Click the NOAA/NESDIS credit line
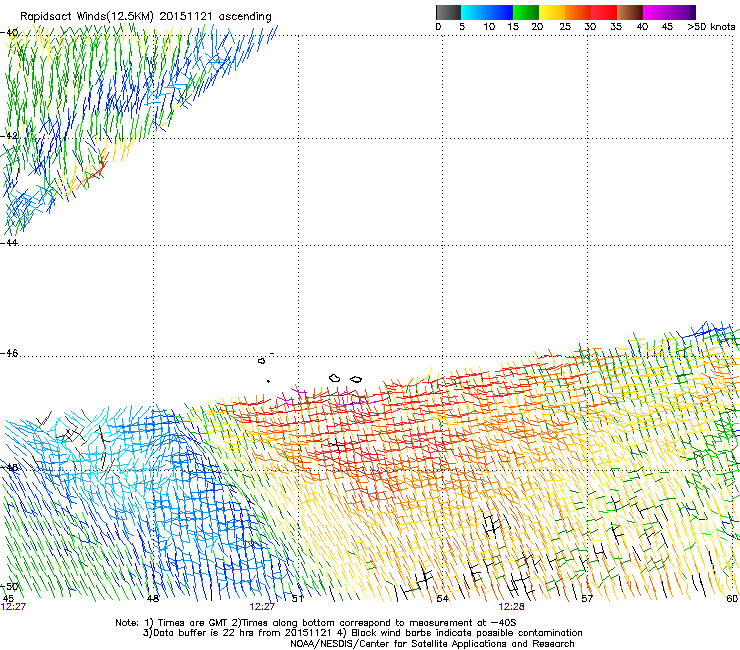This screenshot has height=650, width=740. (x=432, y=644)
